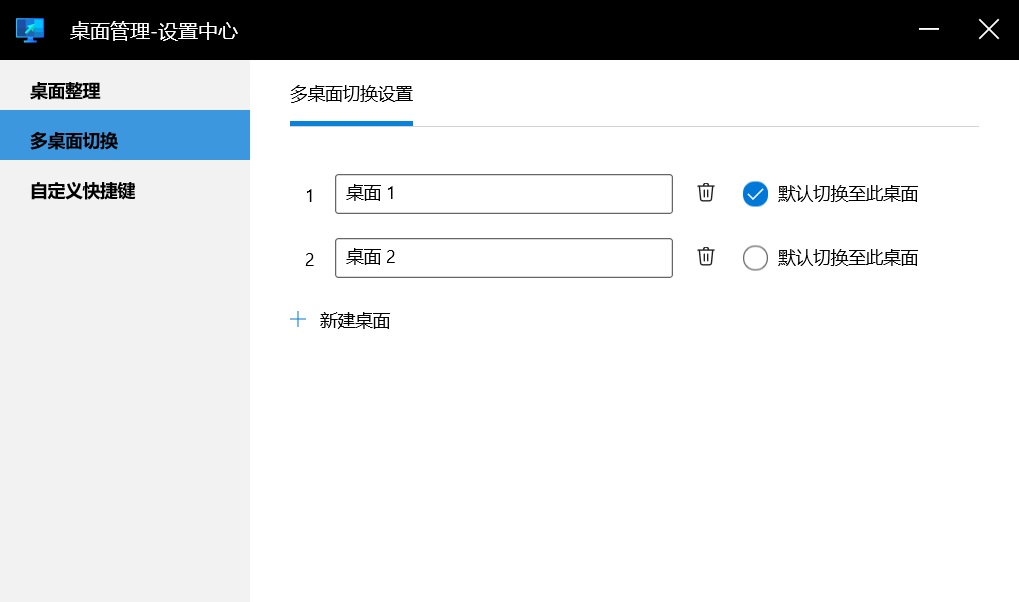Delete 桌面 2 with its trash icon
Screen dimensions: 1019x602
click(706, 257)
